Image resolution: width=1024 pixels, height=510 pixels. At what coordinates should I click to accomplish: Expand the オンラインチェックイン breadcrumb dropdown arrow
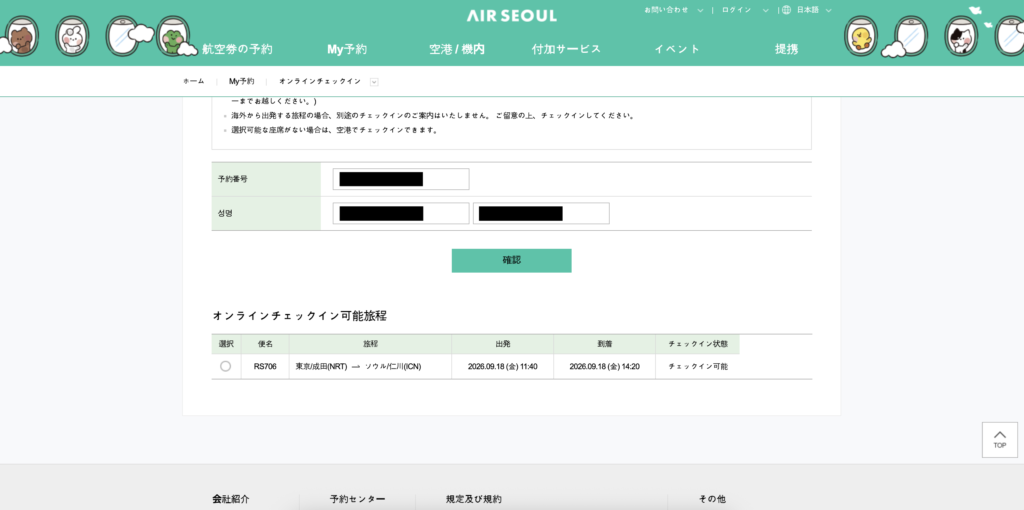(x=374, y=82)
